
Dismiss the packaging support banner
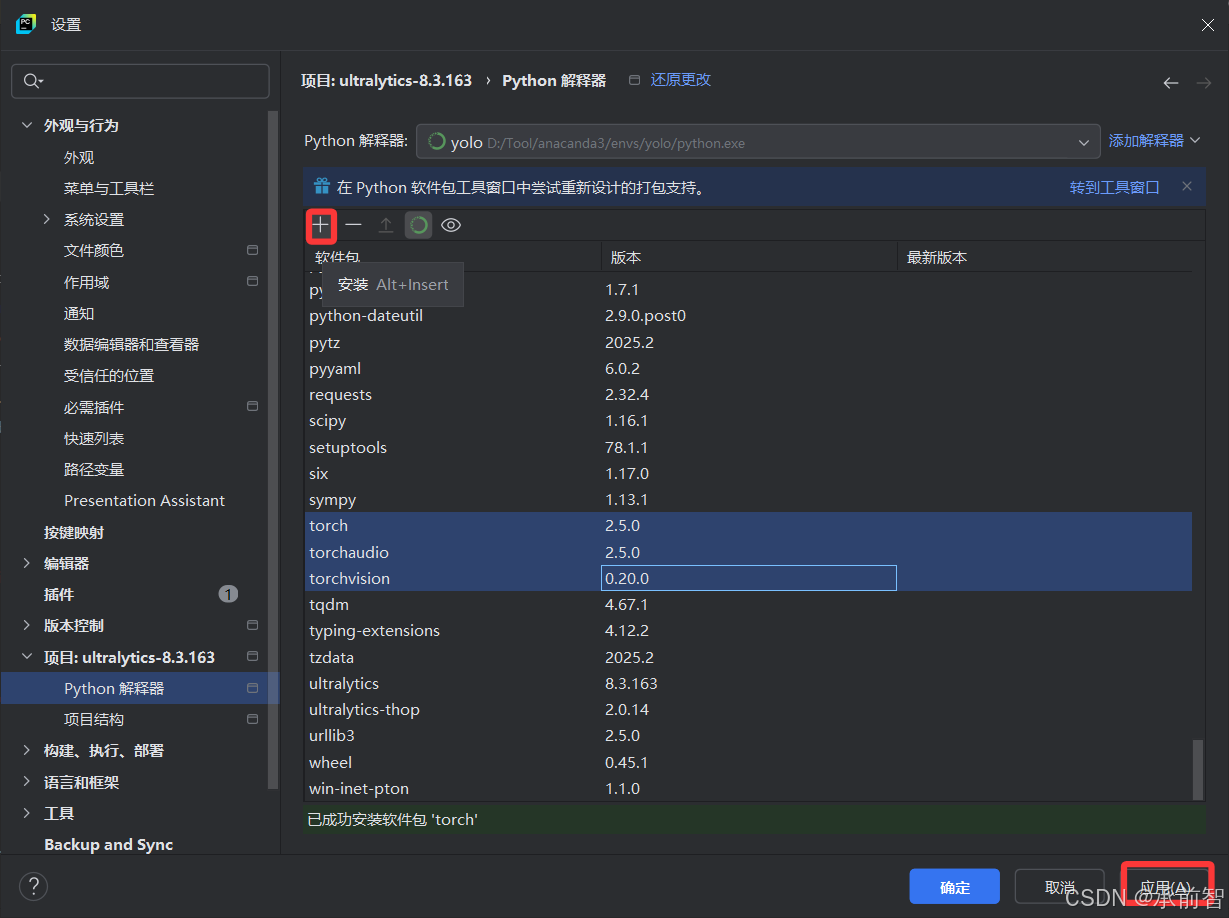click(x=1187, y=186)
